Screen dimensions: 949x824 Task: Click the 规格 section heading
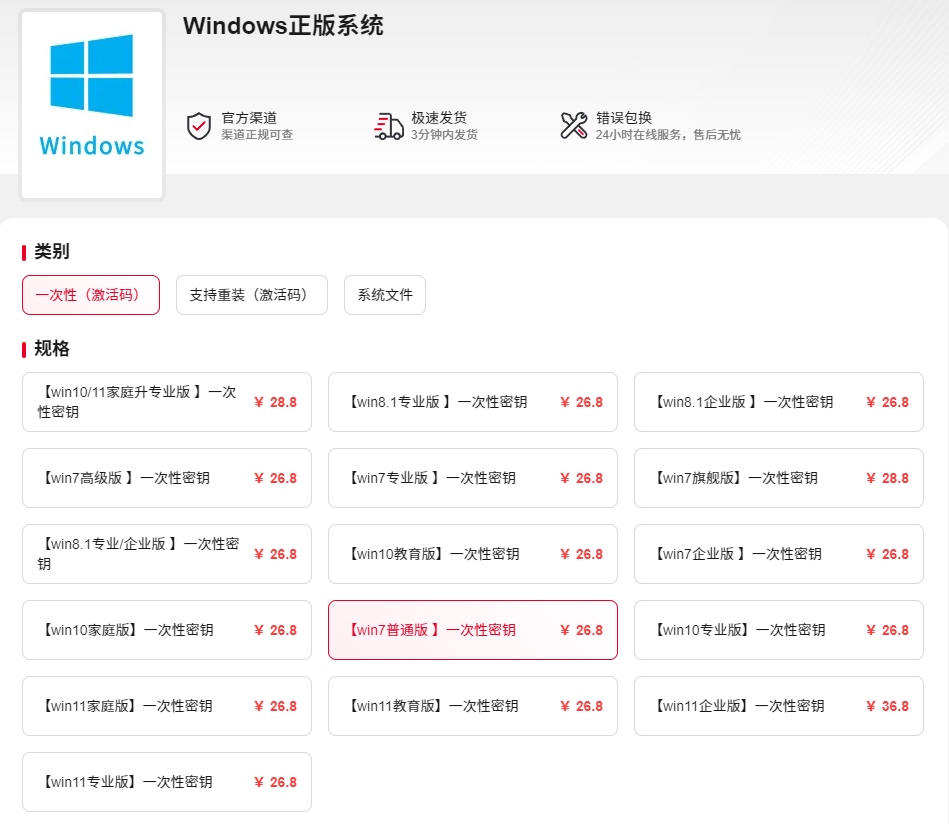click(x=52, y=349)
